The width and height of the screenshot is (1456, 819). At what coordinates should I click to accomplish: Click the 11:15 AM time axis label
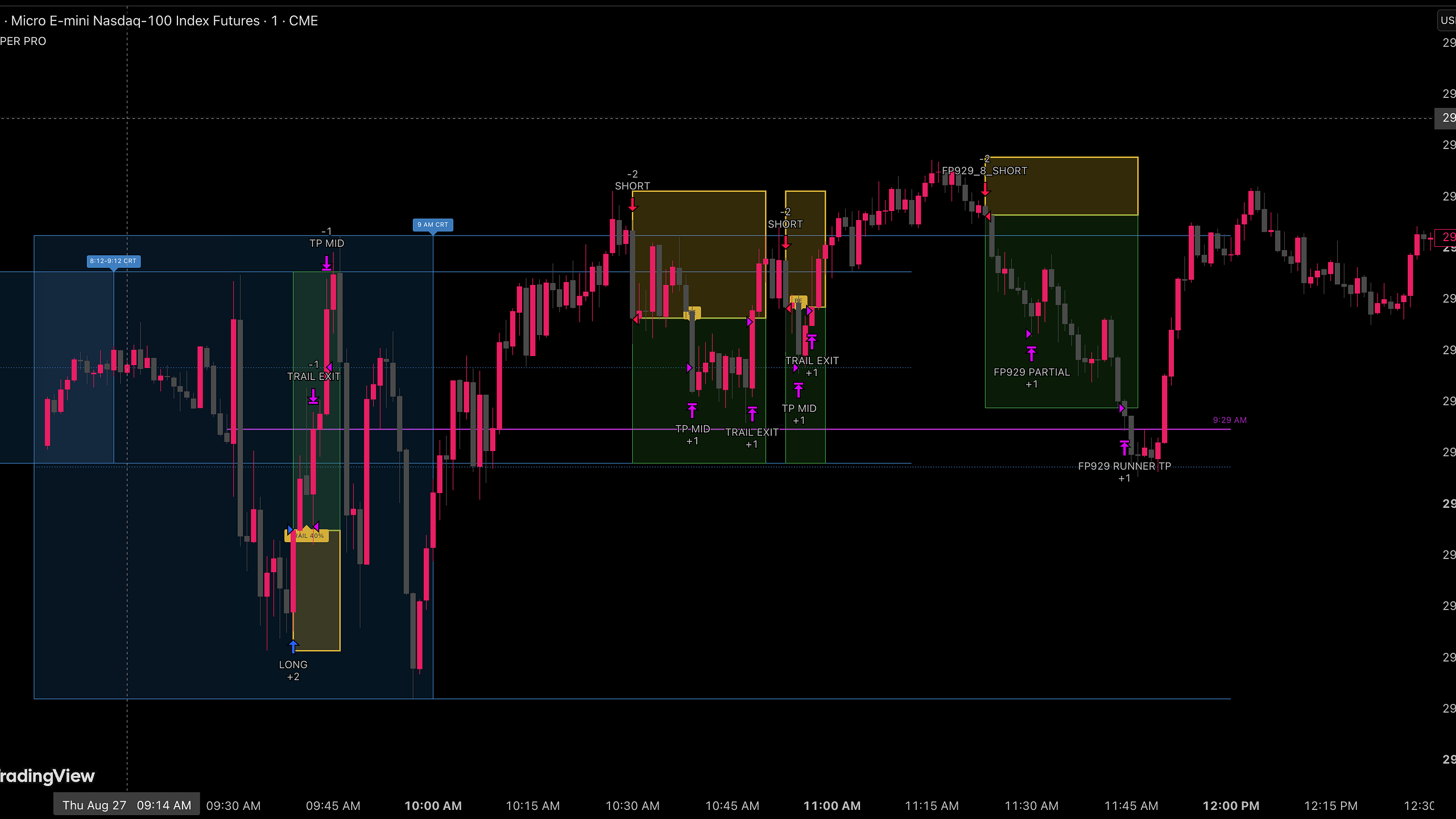point(932,806)
